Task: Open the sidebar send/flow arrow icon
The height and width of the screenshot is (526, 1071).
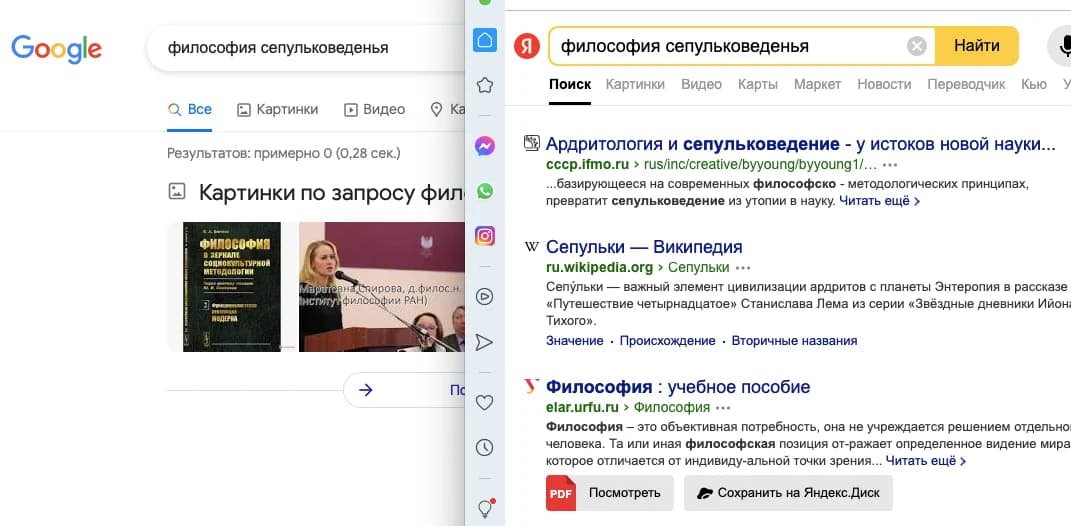Action: 484,342
